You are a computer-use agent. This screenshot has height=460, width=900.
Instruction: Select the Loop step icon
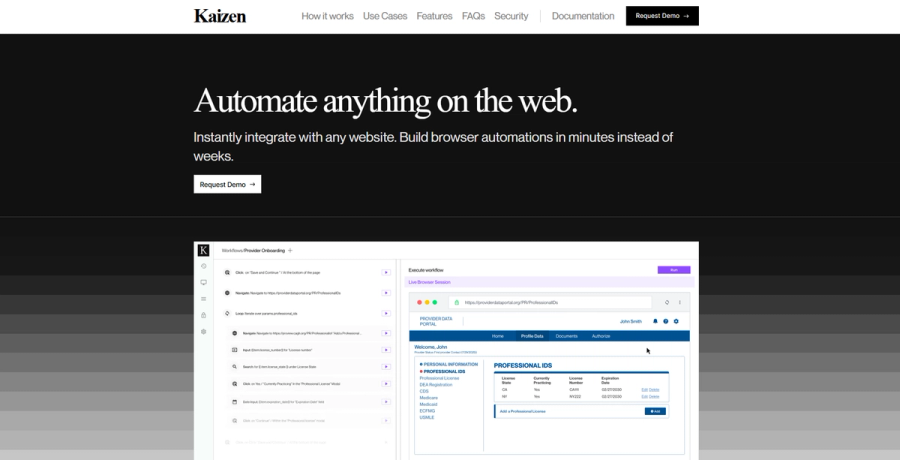(227, 314)
